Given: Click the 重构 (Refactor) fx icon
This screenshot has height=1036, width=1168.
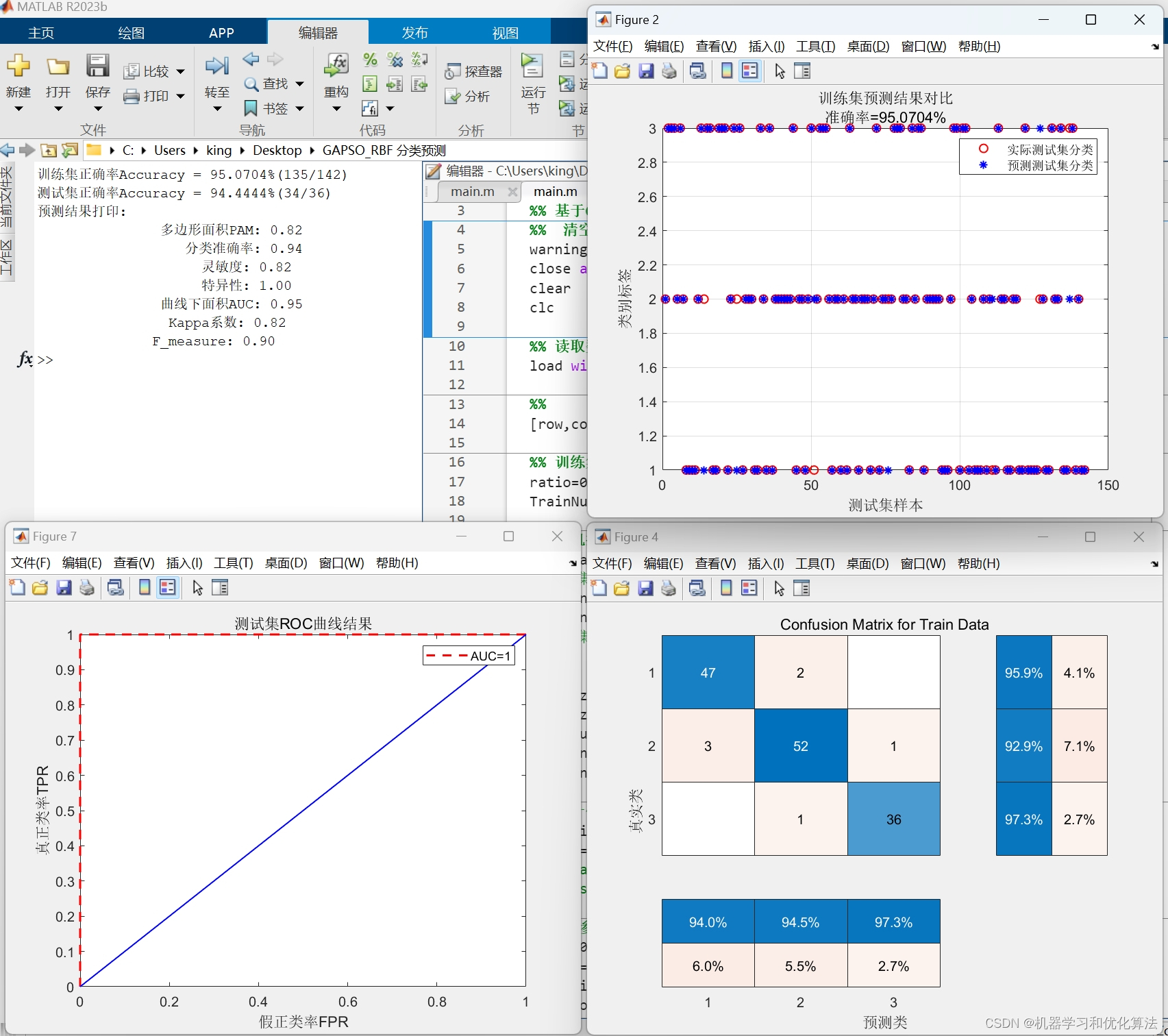Looking at the screenshot, I should (336, 66).
